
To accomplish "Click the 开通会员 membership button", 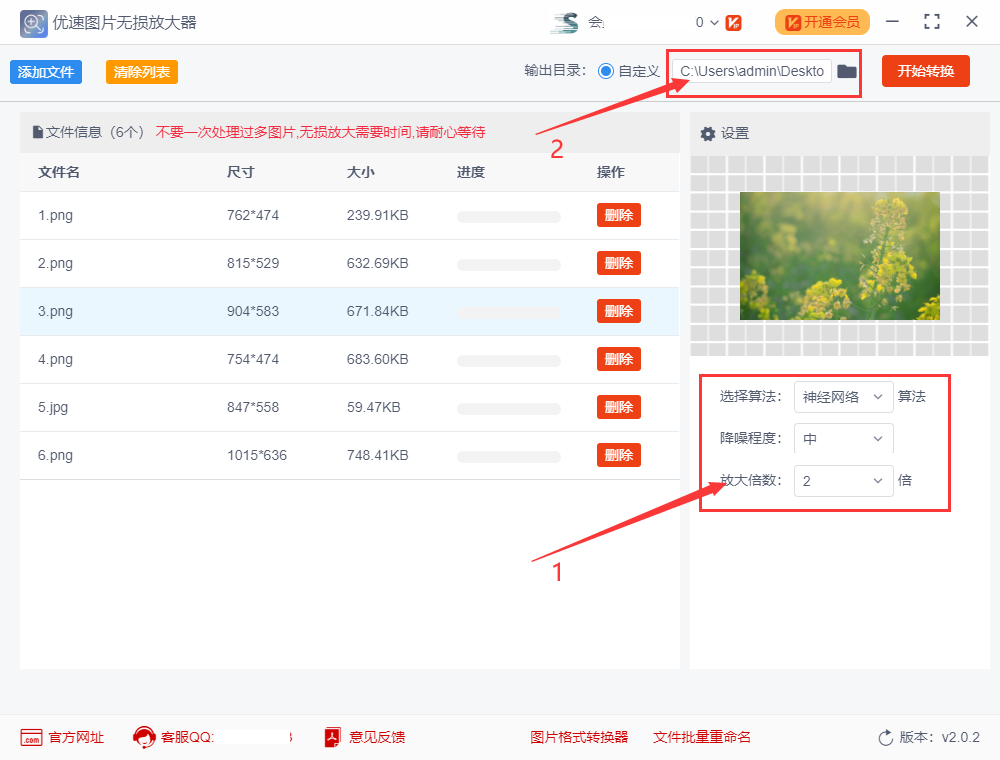I will tap(822, 21).
